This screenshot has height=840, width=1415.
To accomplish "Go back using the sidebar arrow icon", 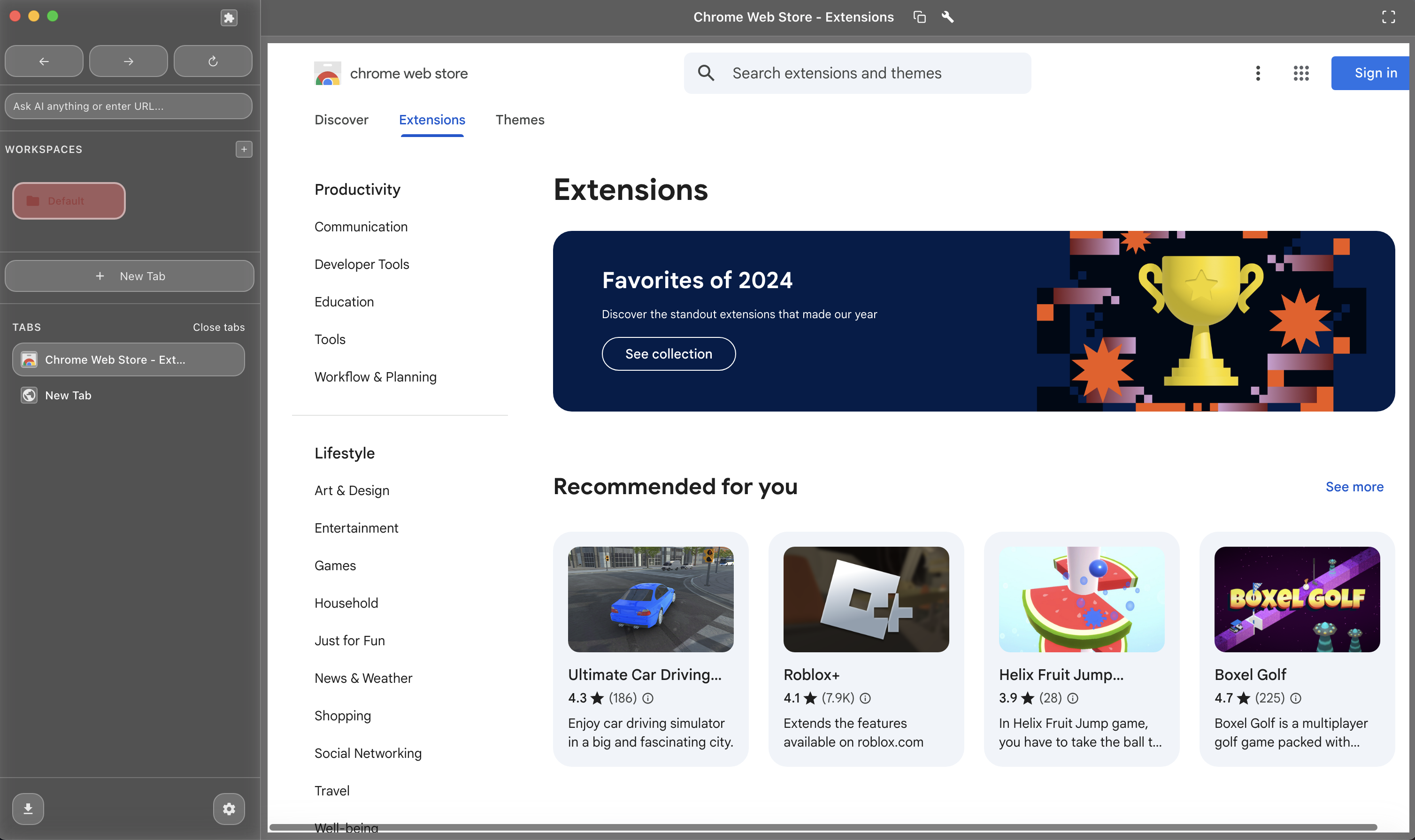I will pos(44,61).
